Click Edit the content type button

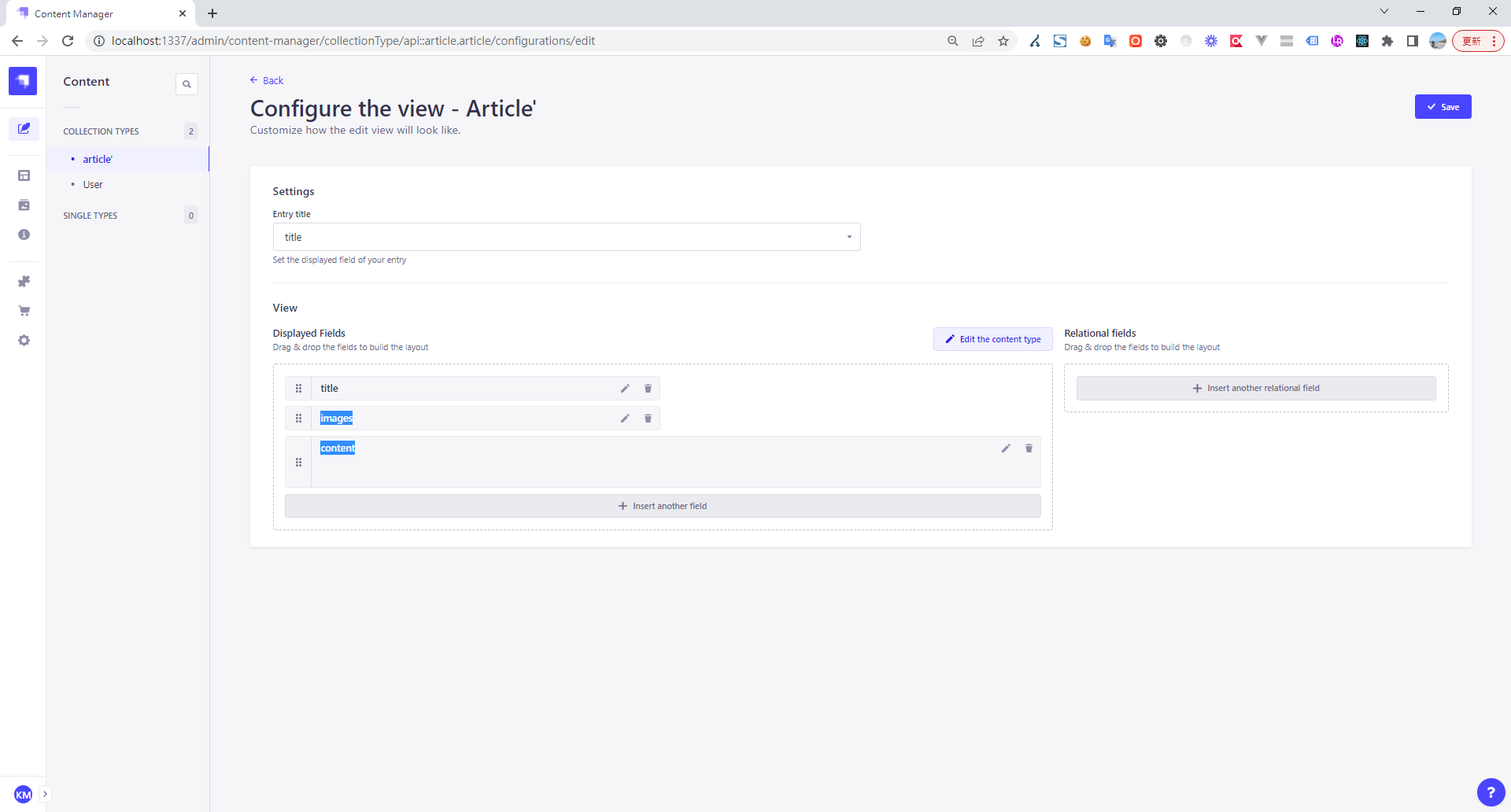992,339
